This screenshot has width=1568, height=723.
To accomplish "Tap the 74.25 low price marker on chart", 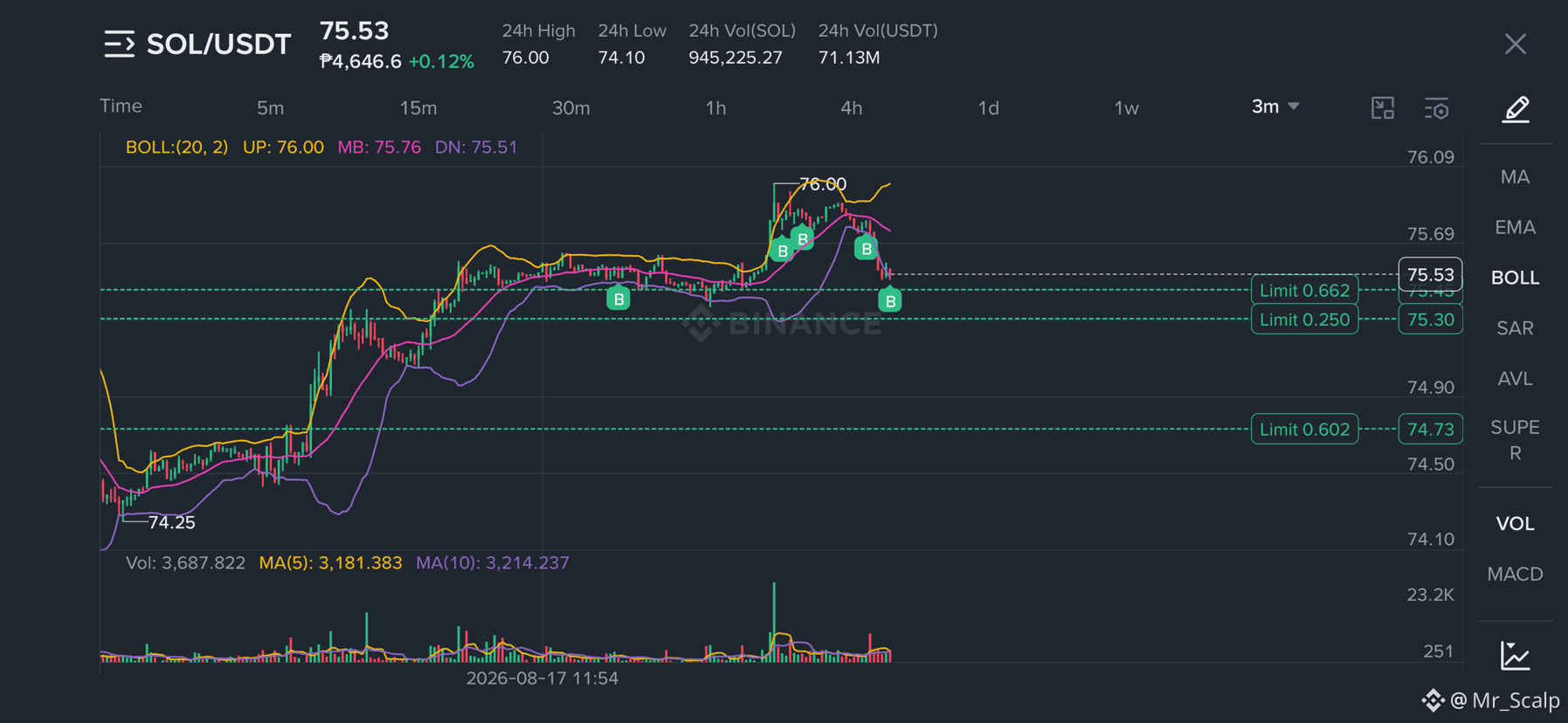I will click(172, 522).
